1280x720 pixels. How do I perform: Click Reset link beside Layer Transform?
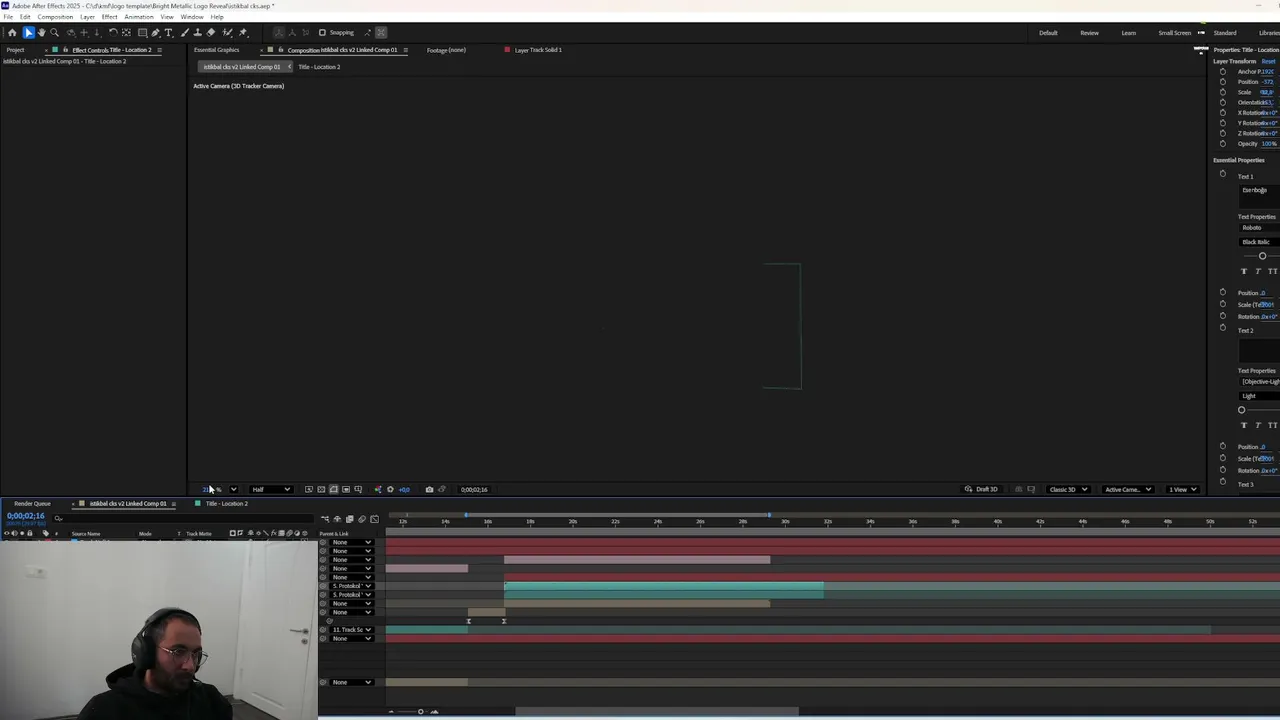click(x=1268, y=61)
